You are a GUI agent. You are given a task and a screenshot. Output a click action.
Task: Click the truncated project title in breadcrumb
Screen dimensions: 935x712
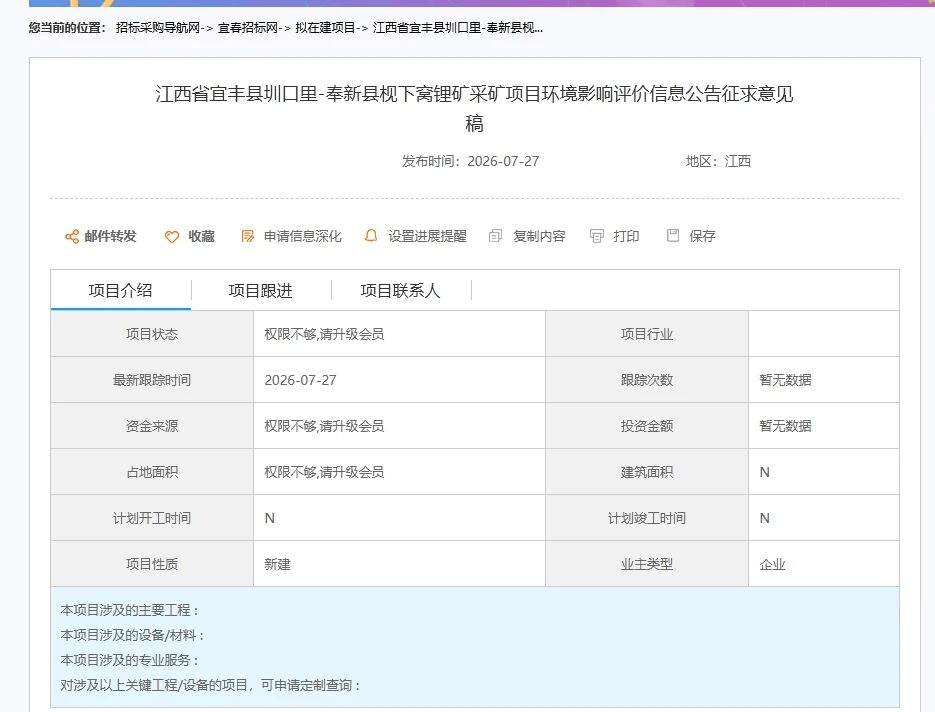click(457, 28)
